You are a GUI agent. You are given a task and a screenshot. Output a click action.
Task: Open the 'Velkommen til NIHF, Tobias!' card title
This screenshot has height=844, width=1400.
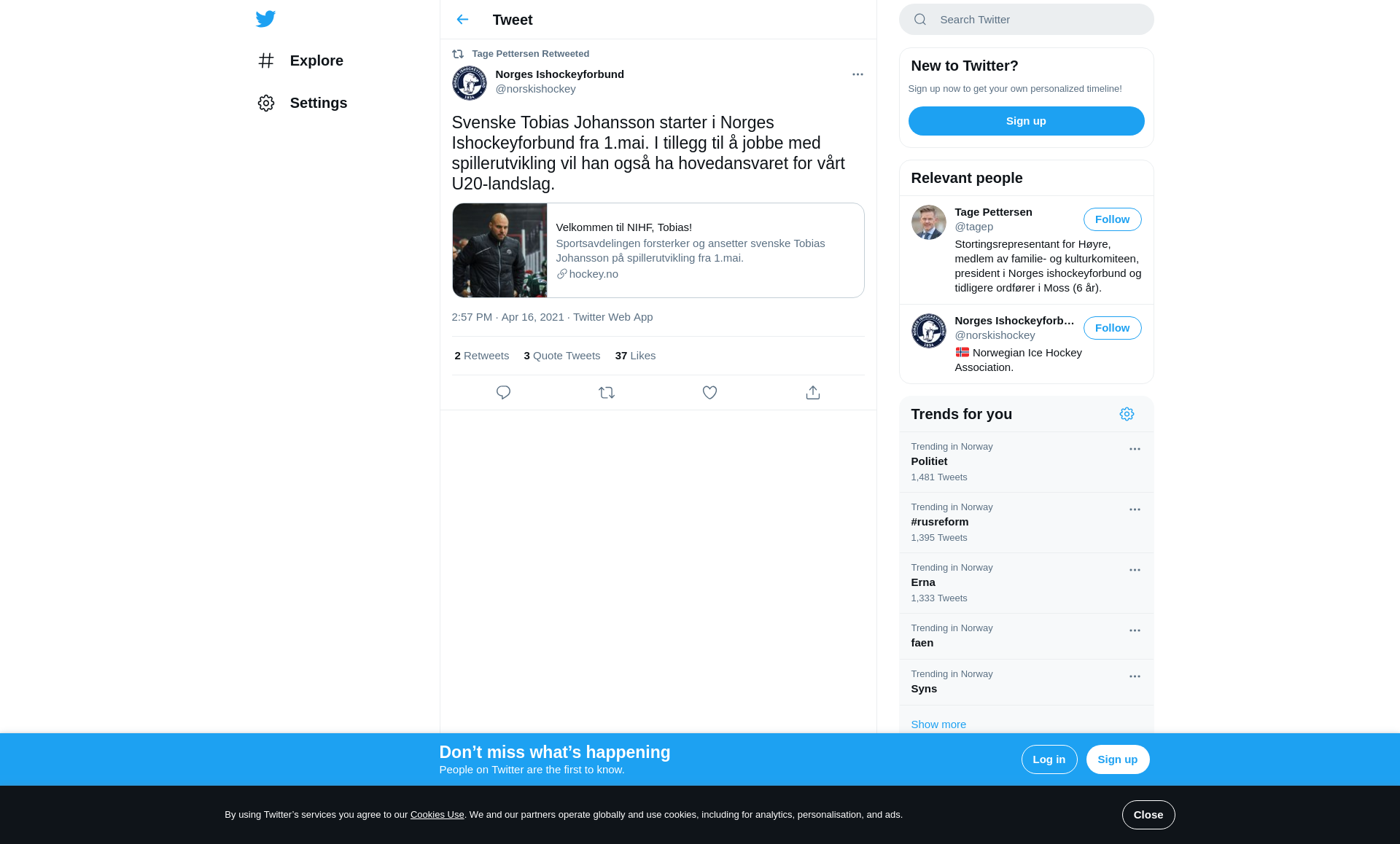pos(623,227)
